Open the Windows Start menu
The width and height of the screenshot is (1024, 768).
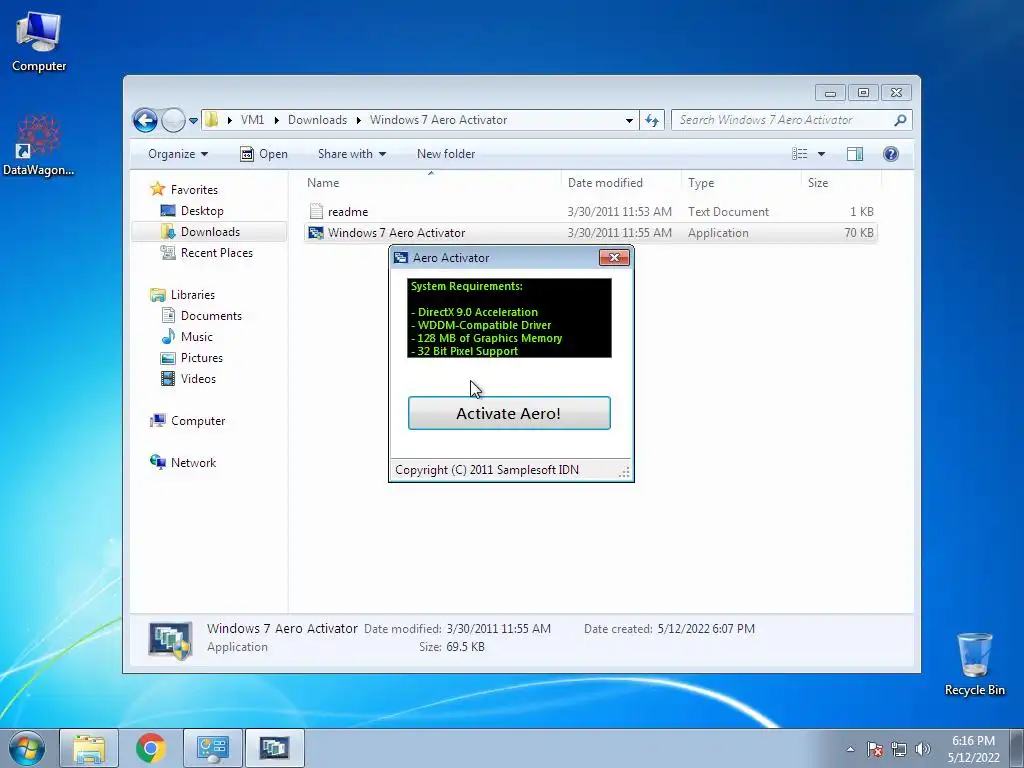[x=27, y=748]
